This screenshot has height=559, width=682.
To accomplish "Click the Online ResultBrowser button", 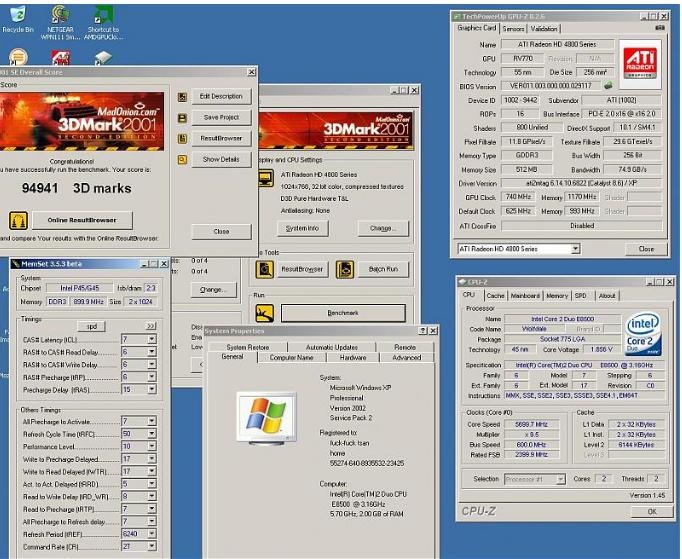I will click(x=82, y=220).
